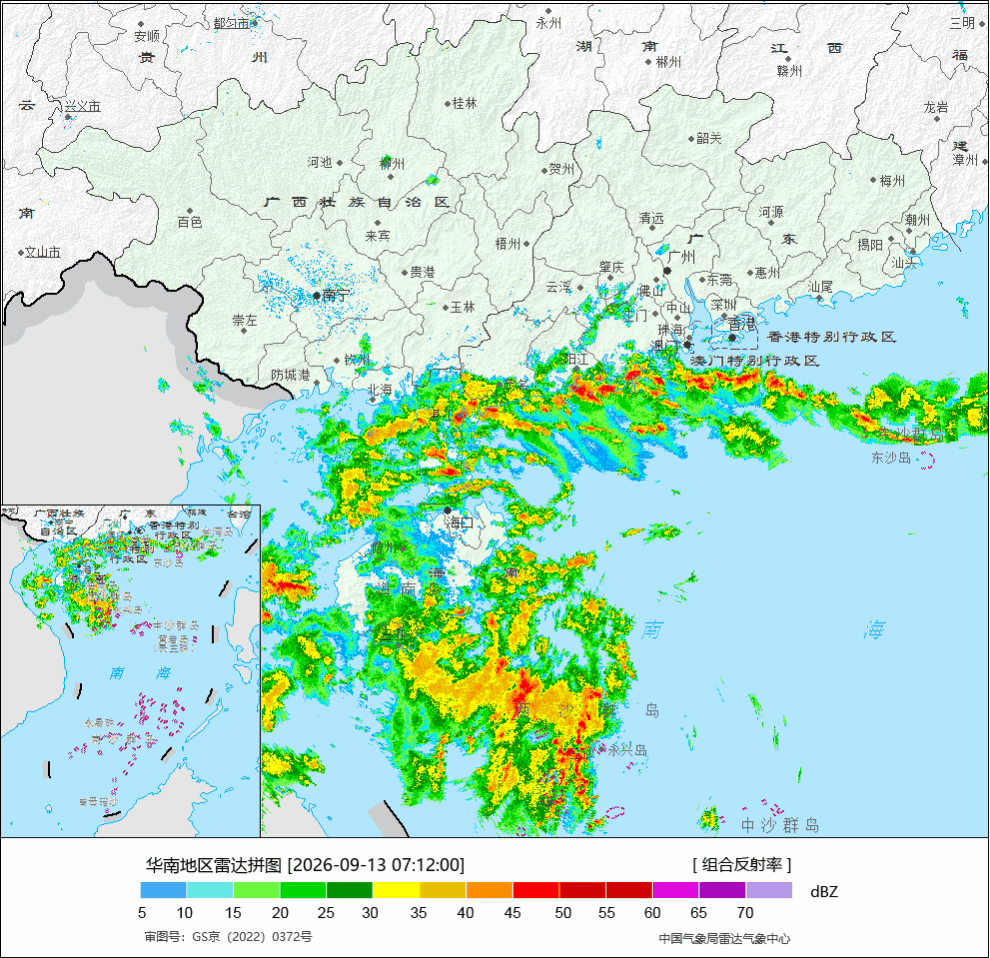Click the 揭阳 city label
The width and height of the screenshot is (990, 958).
pos(870,244)
